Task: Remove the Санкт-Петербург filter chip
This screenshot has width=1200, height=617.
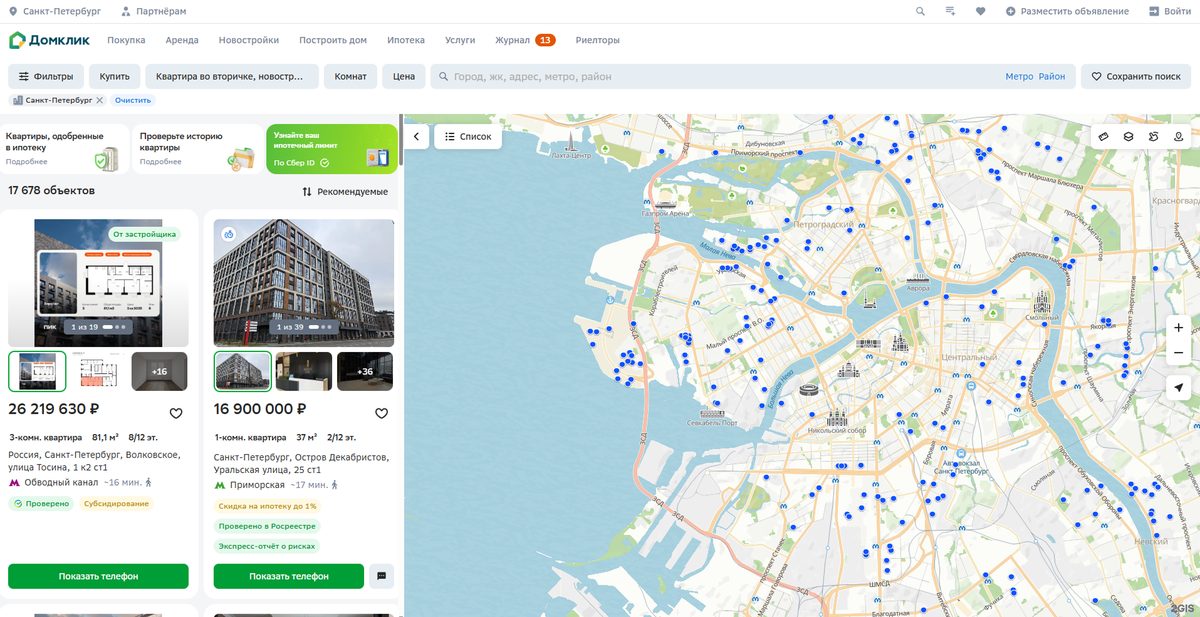Action: 100,100
